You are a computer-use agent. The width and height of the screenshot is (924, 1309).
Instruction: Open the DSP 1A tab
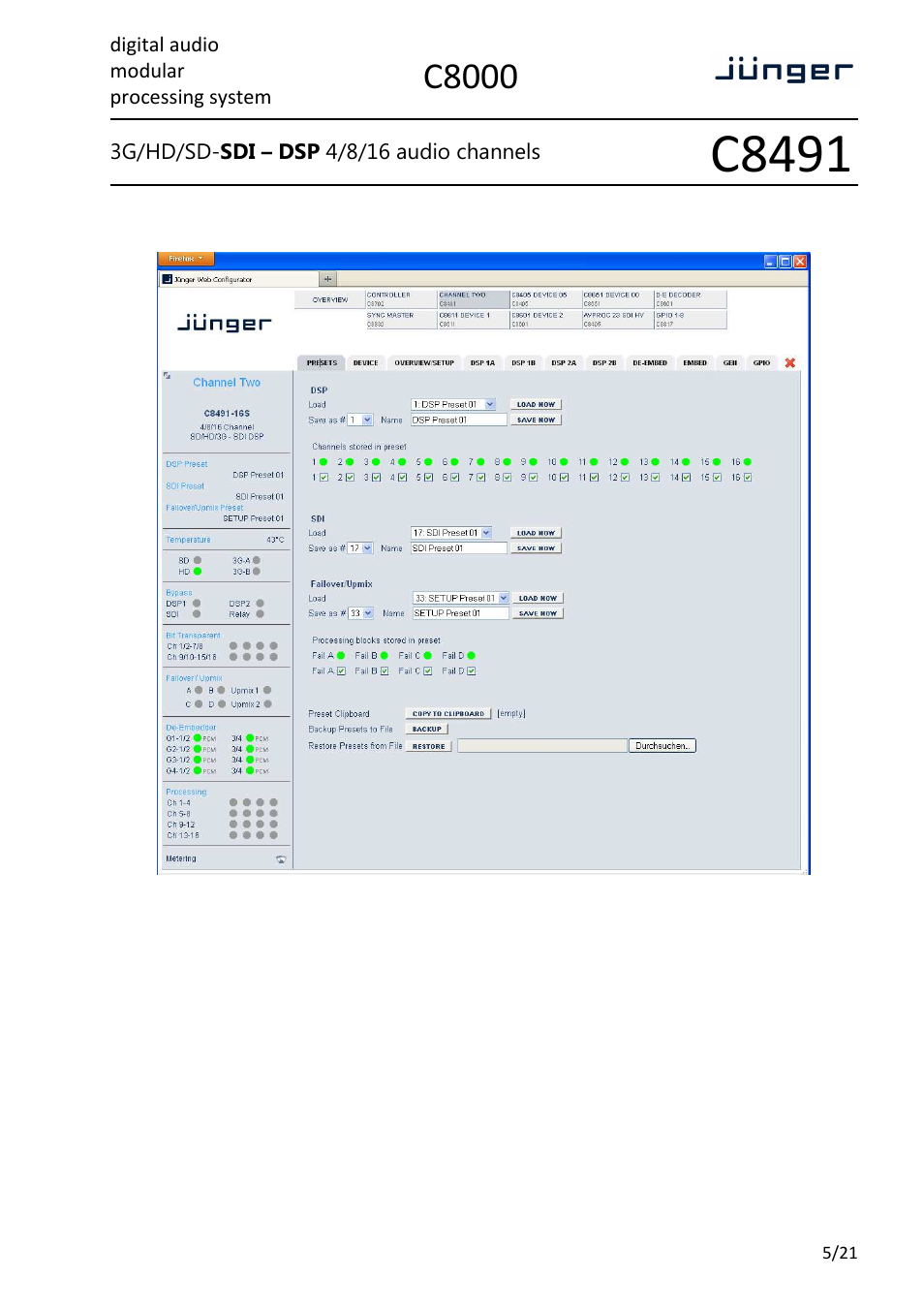(482, 363)
